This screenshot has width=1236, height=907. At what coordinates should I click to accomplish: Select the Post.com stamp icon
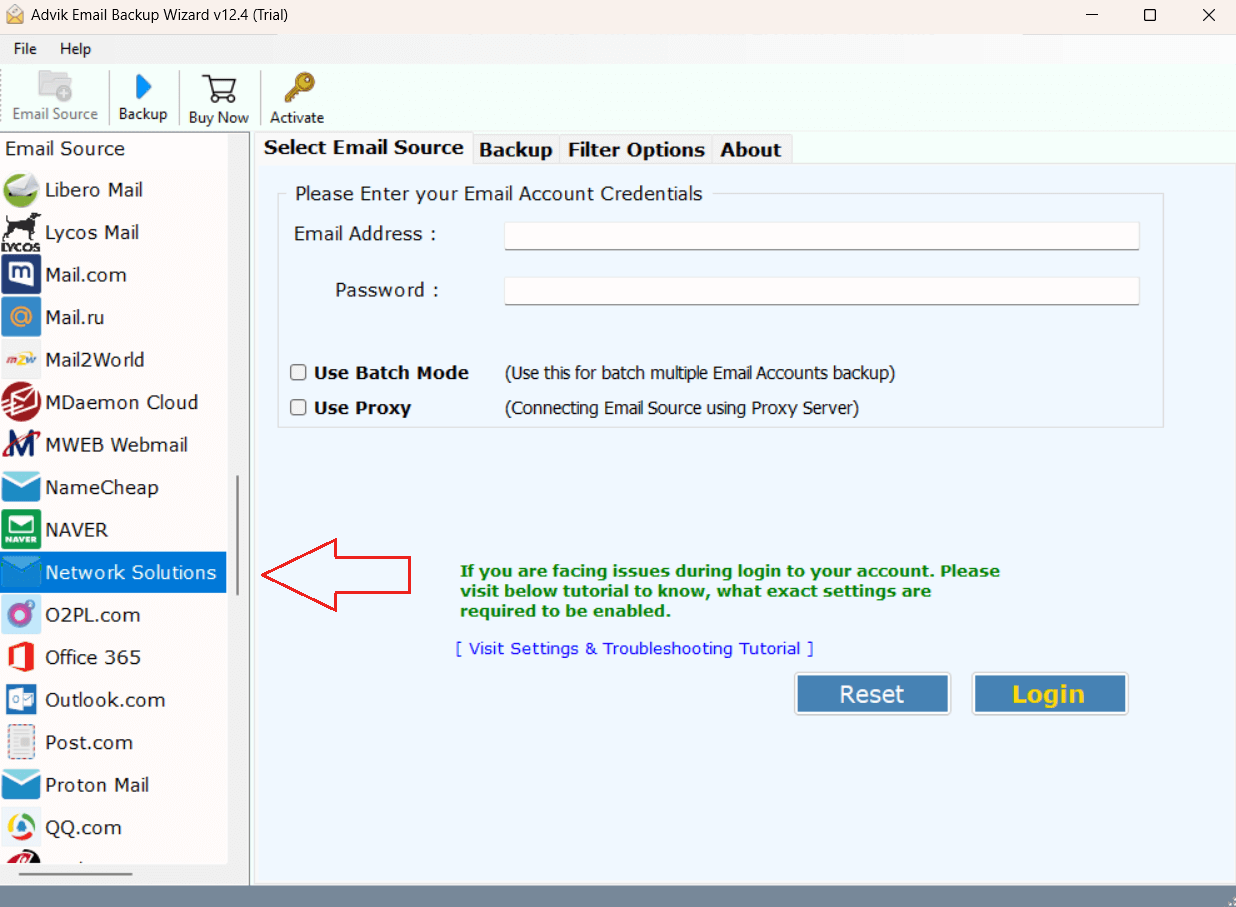(21, 742)
